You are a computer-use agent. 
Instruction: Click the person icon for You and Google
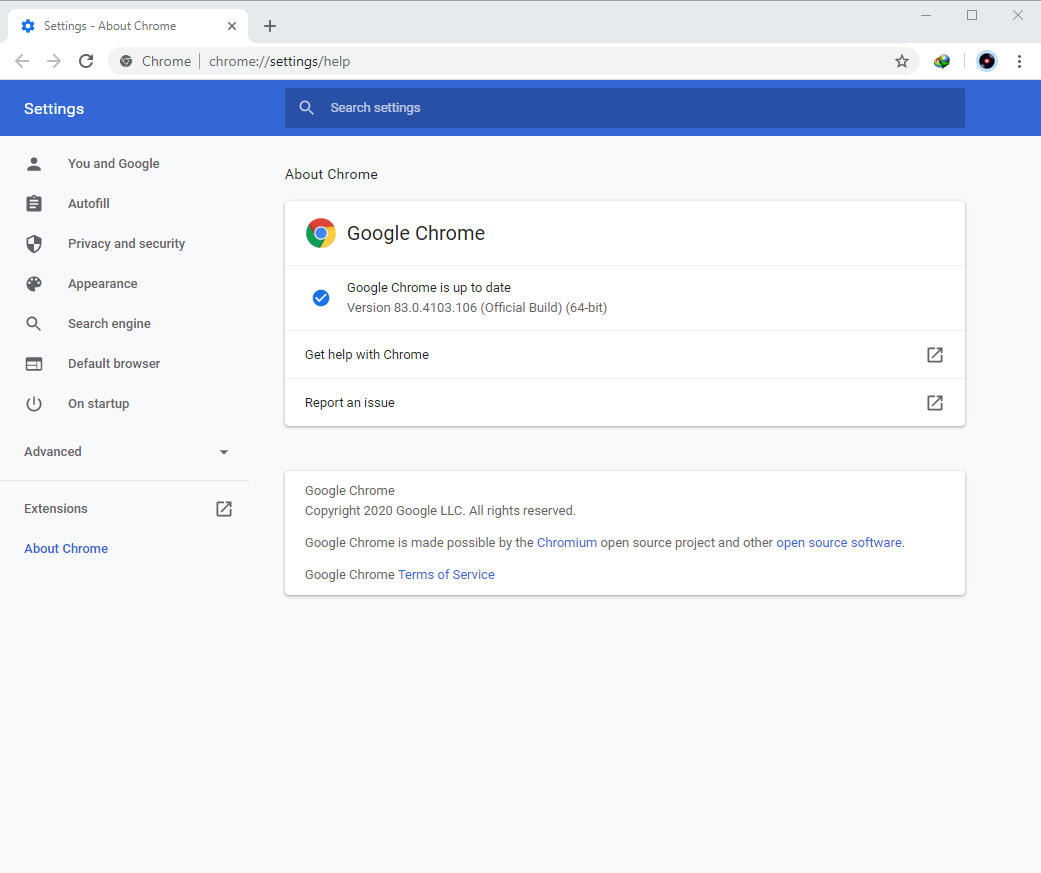point(34,163)
